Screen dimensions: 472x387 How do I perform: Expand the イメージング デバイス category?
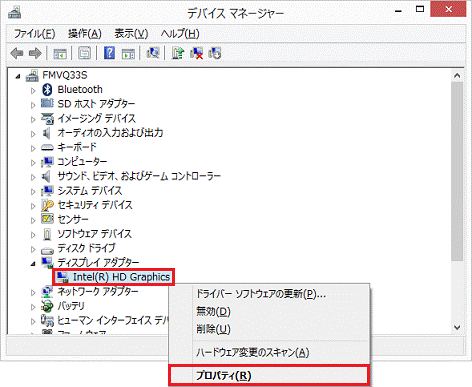coord(33,119)
